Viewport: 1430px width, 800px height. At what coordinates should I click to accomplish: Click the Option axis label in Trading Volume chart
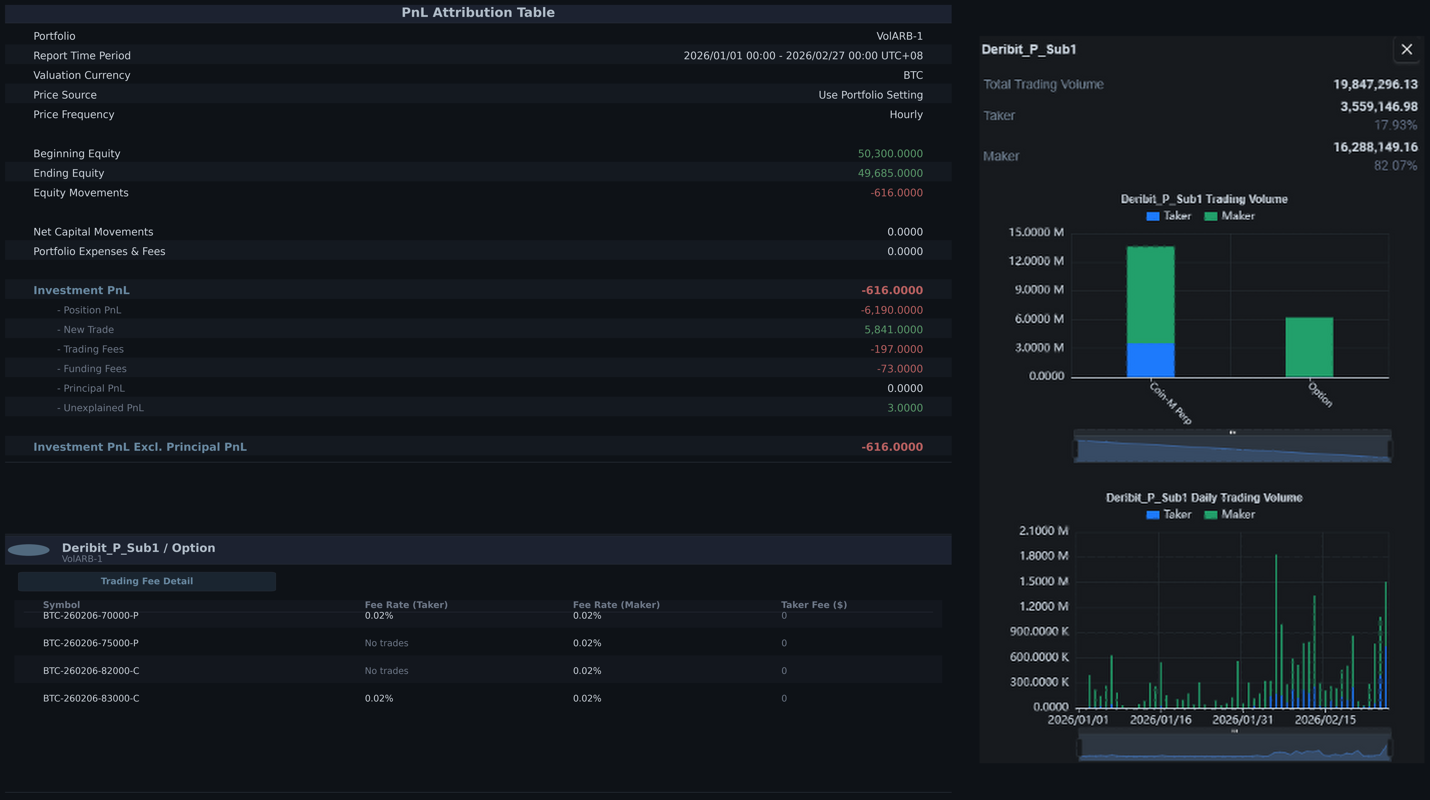click(1320, 395)
